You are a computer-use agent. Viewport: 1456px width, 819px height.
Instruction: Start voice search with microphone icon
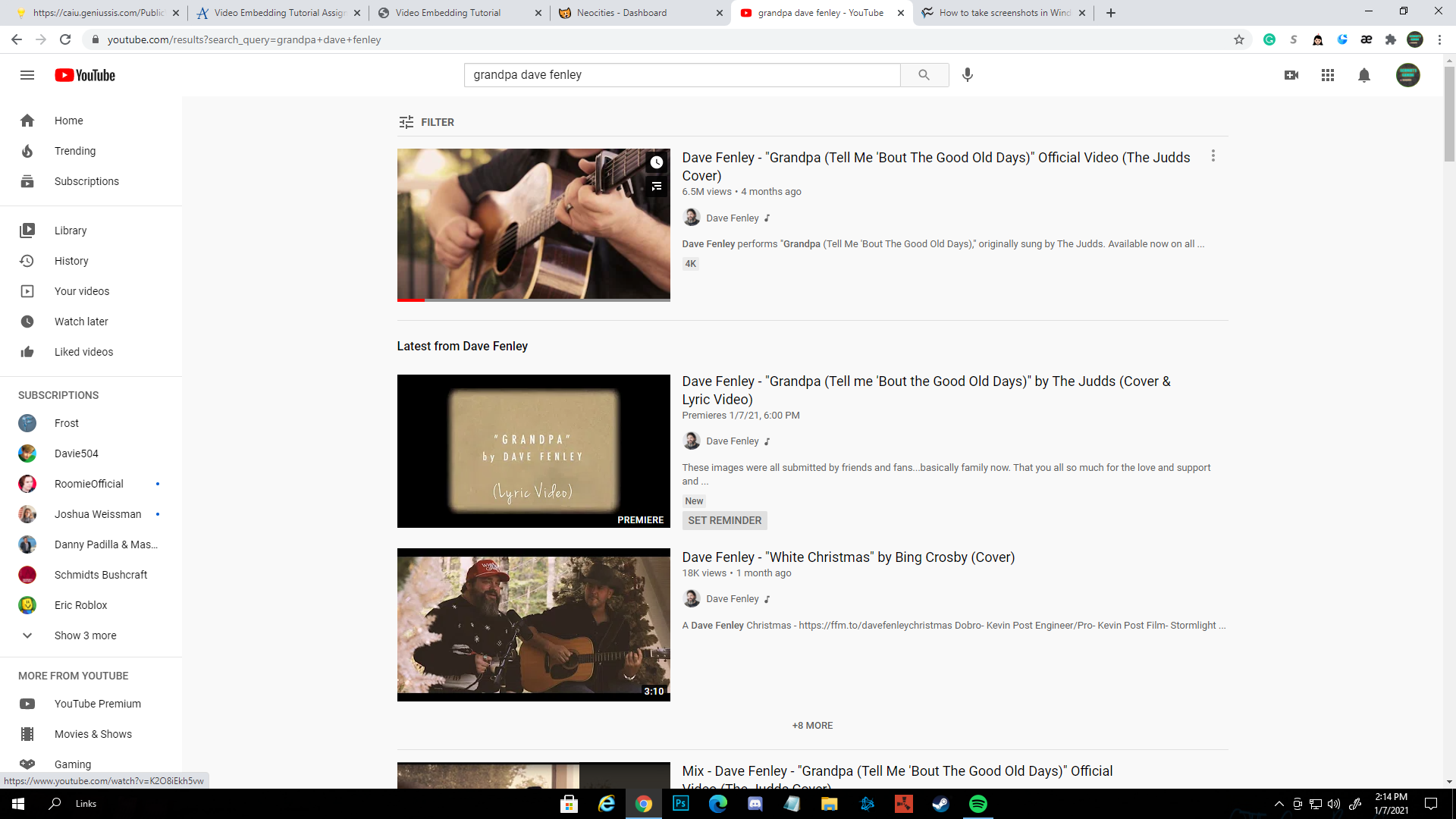pos(968,74)
